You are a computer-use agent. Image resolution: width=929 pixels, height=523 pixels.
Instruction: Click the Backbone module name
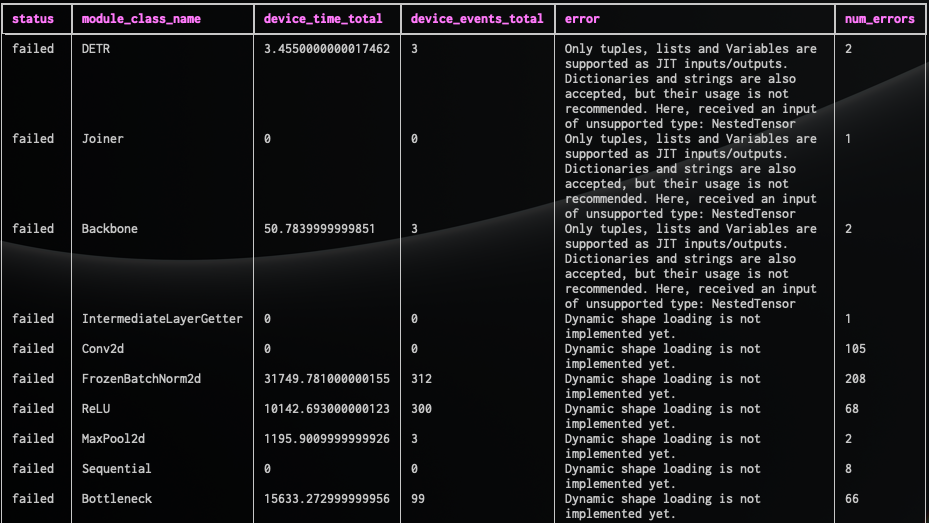110,229
